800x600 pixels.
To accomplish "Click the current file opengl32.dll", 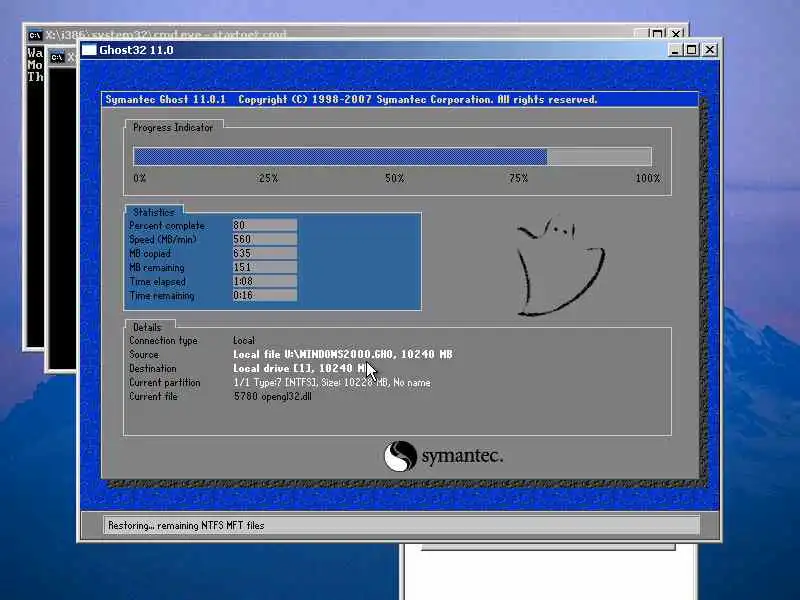I will [x=272, y=396].
